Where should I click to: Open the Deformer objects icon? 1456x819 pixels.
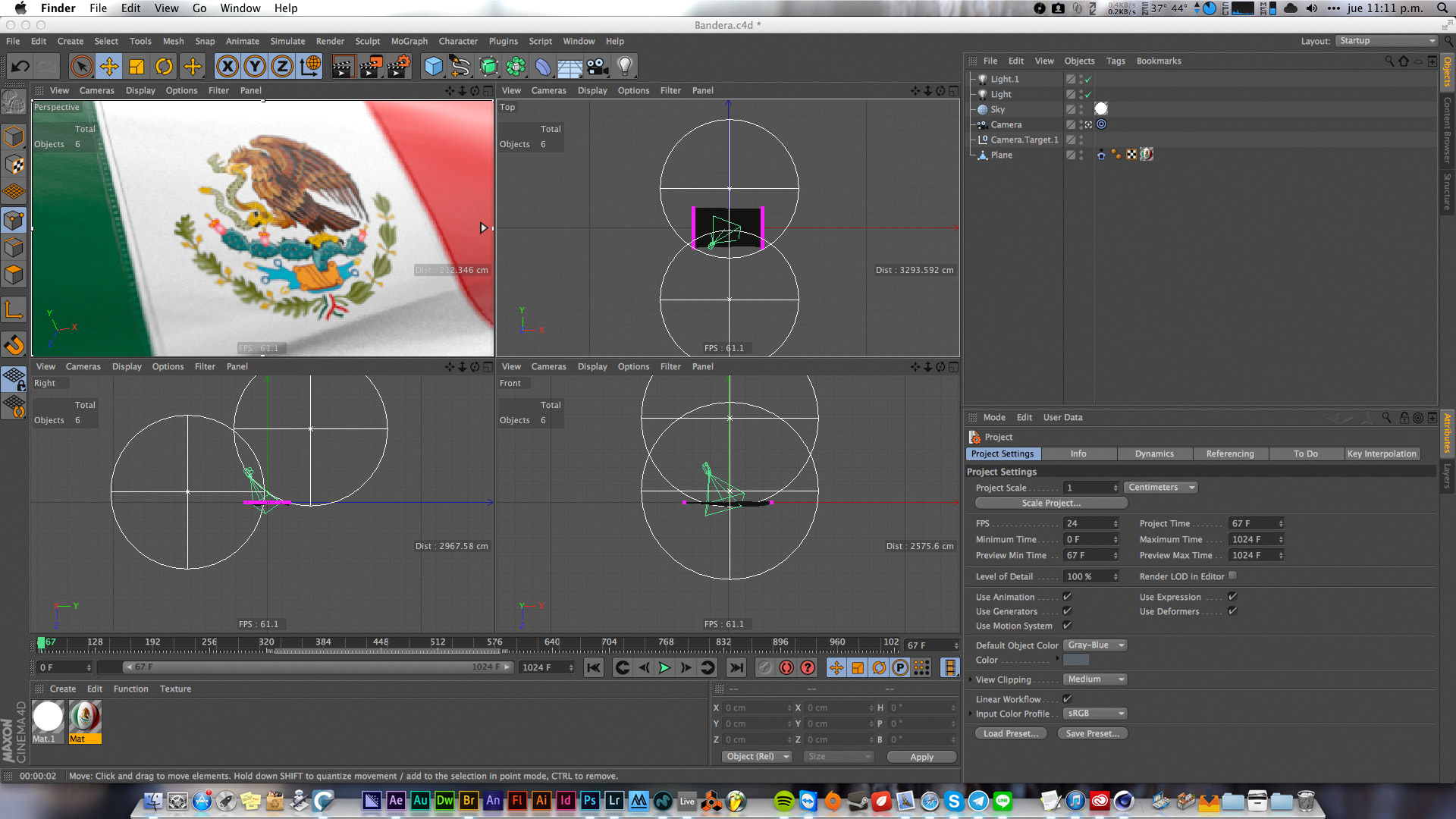coord(543,67)
